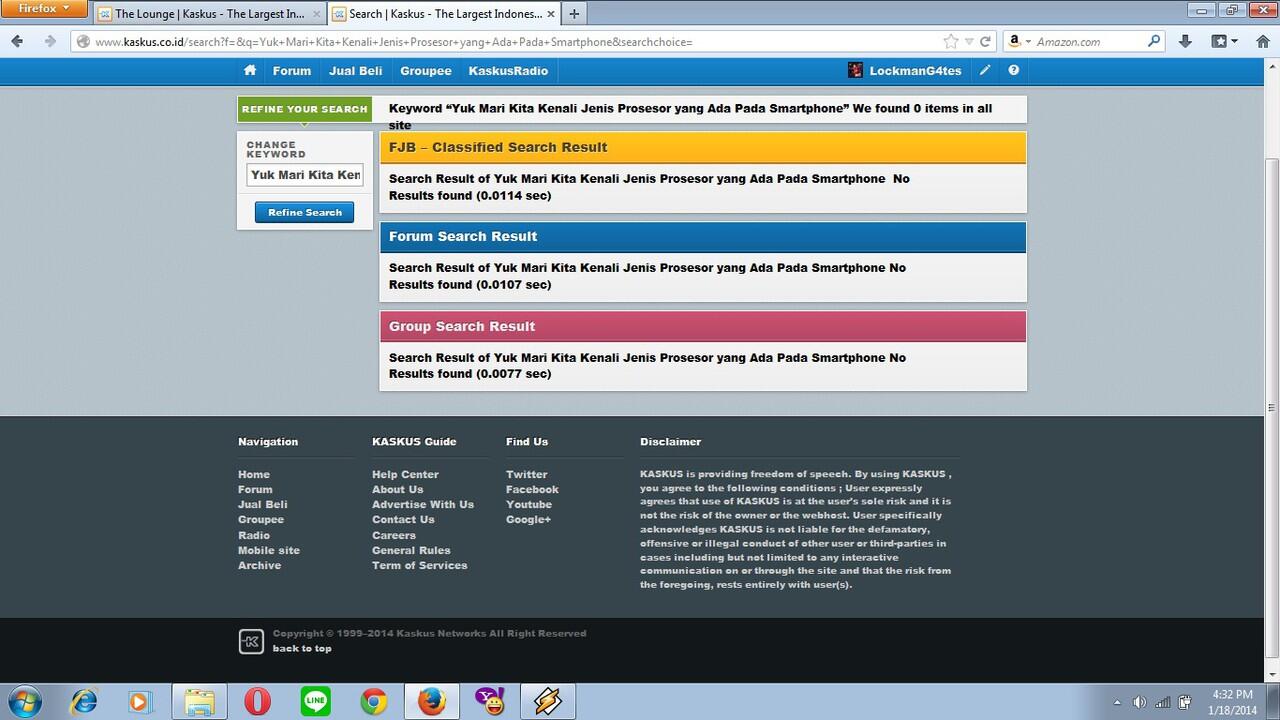This screenshot has height=720, width=1280.
Task: Open the Advertise With Us link
Action: [x=423, y=504]
